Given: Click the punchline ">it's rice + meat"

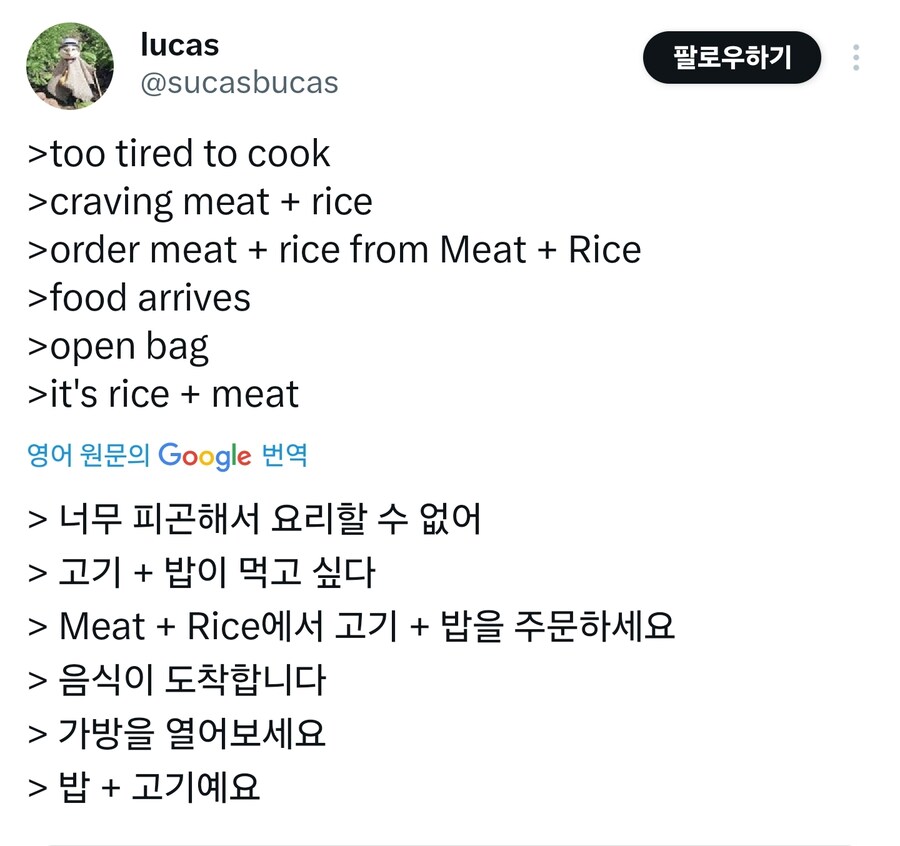Looking at the screenshot, I should click(x=163, y=393).
